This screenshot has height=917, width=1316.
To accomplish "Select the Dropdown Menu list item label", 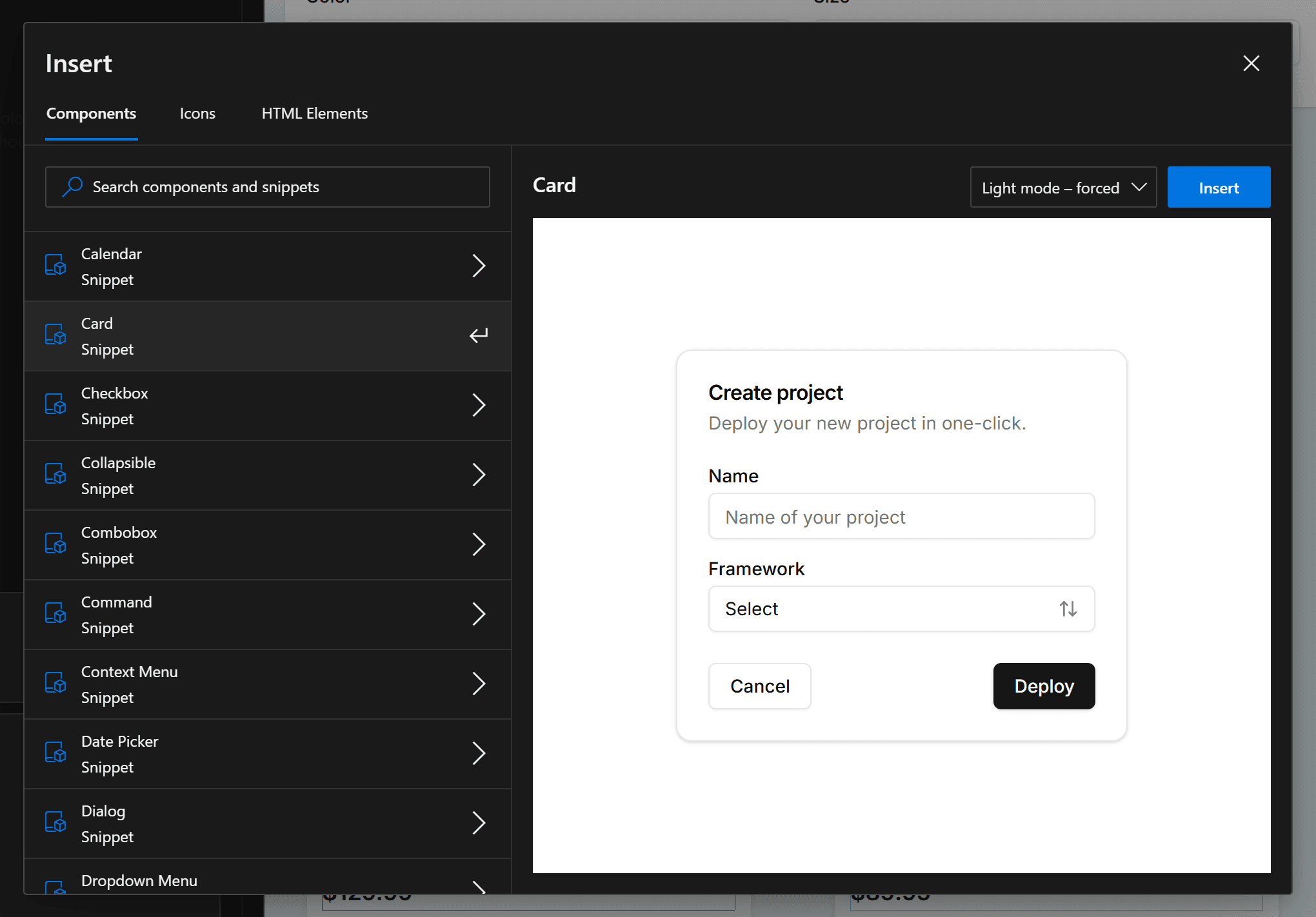I will coord(139,881).
